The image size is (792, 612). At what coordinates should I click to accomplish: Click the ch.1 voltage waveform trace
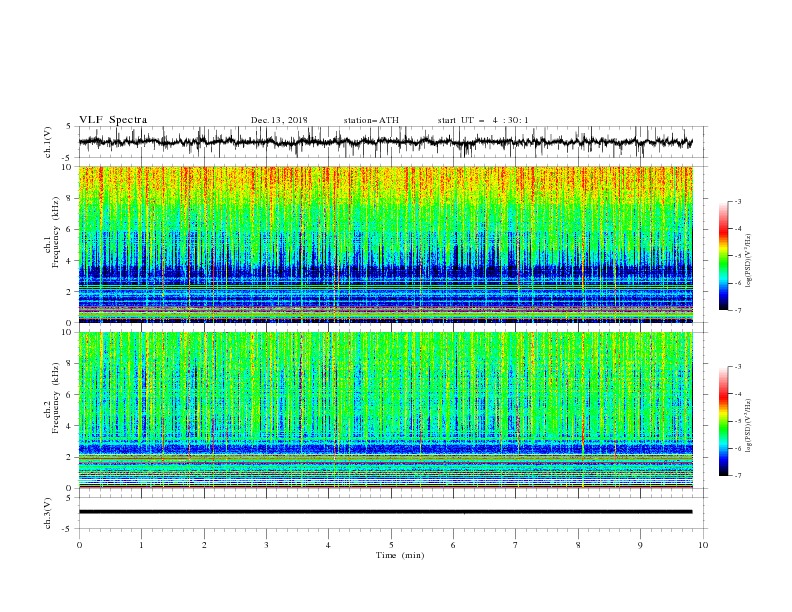(385, 142)
